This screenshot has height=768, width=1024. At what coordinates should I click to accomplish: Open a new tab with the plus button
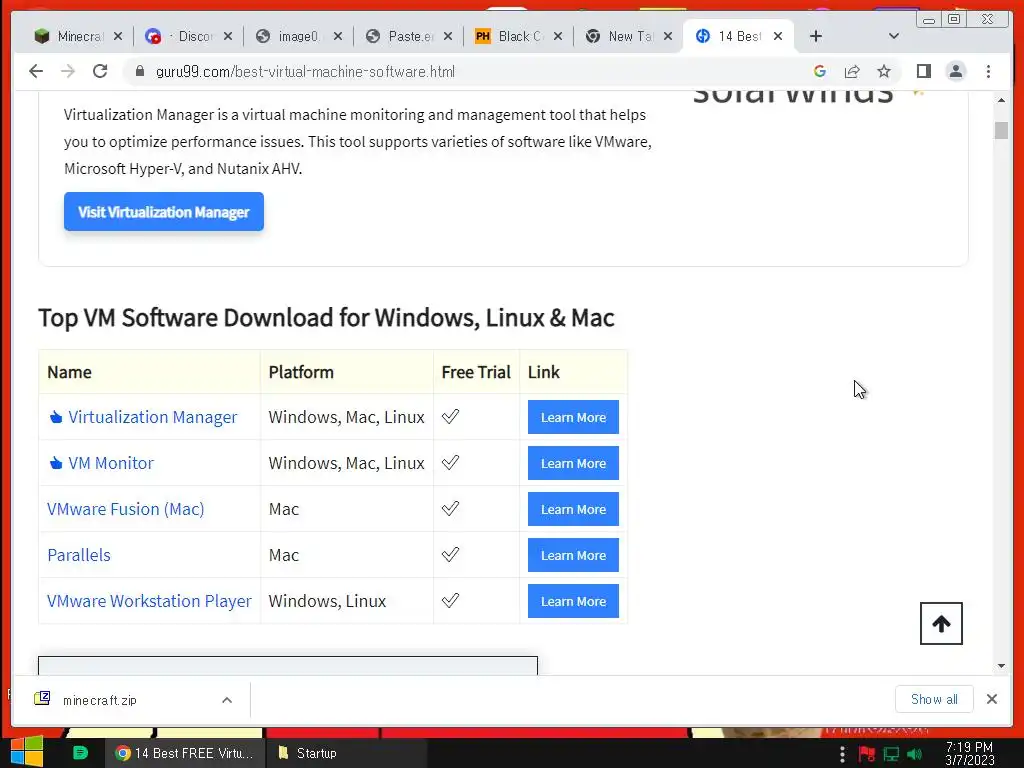coord(816,37)
